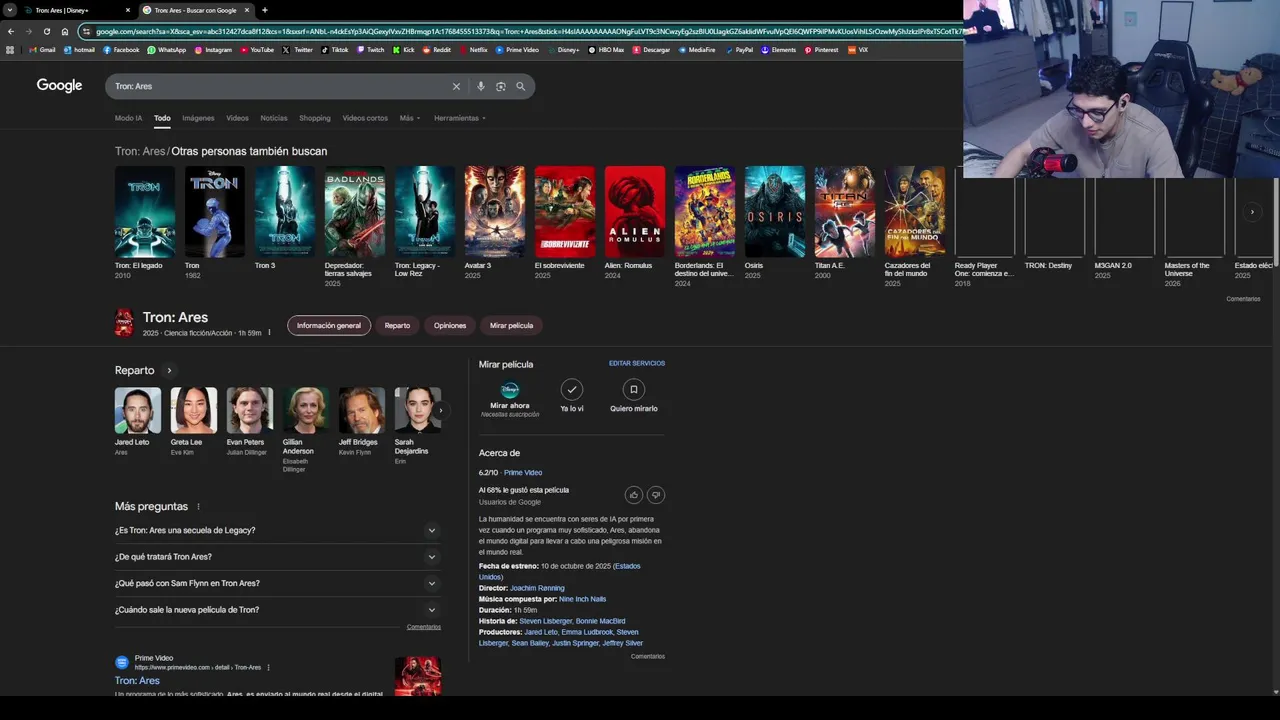The height and width of the screenshot is (720, 1280).
Task: Open the Alien: Romulus poster
Action: pyautogui.click(x=635, y=212)
